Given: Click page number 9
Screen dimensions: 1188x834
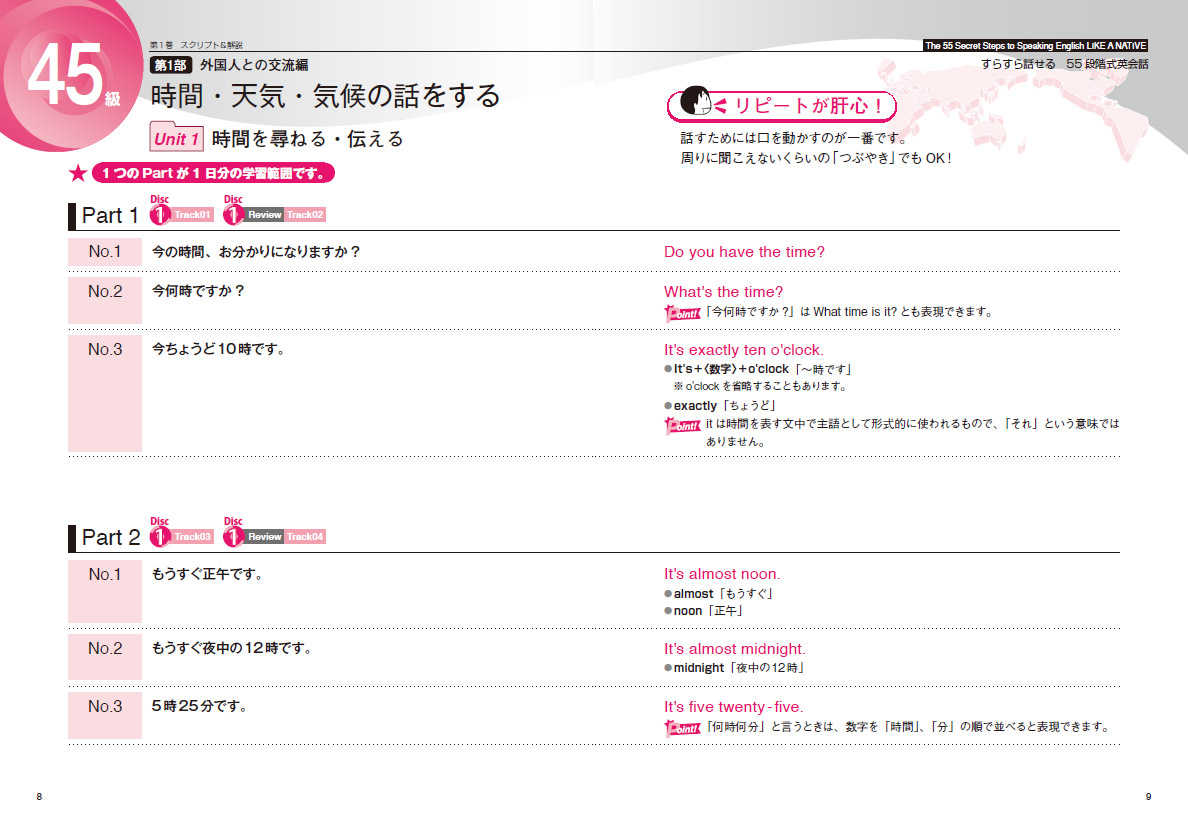Looking at the screenshot, I should 1149,796.
